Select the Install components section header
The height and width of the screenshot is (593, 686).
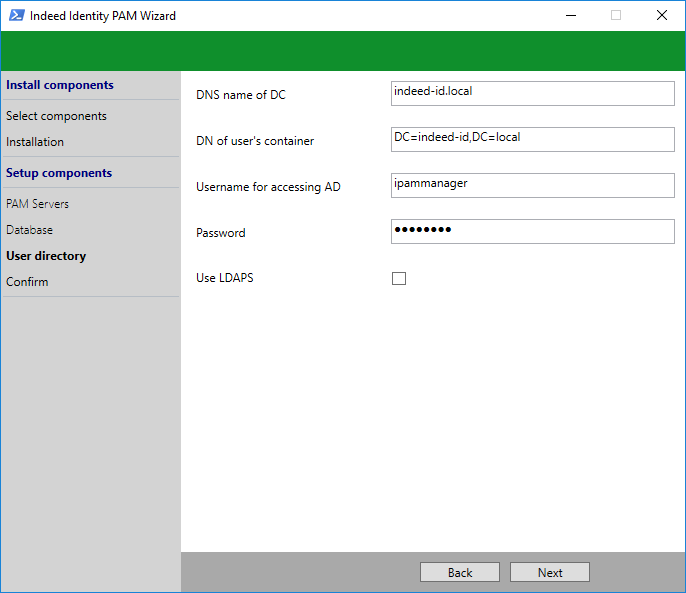[60, 85]
